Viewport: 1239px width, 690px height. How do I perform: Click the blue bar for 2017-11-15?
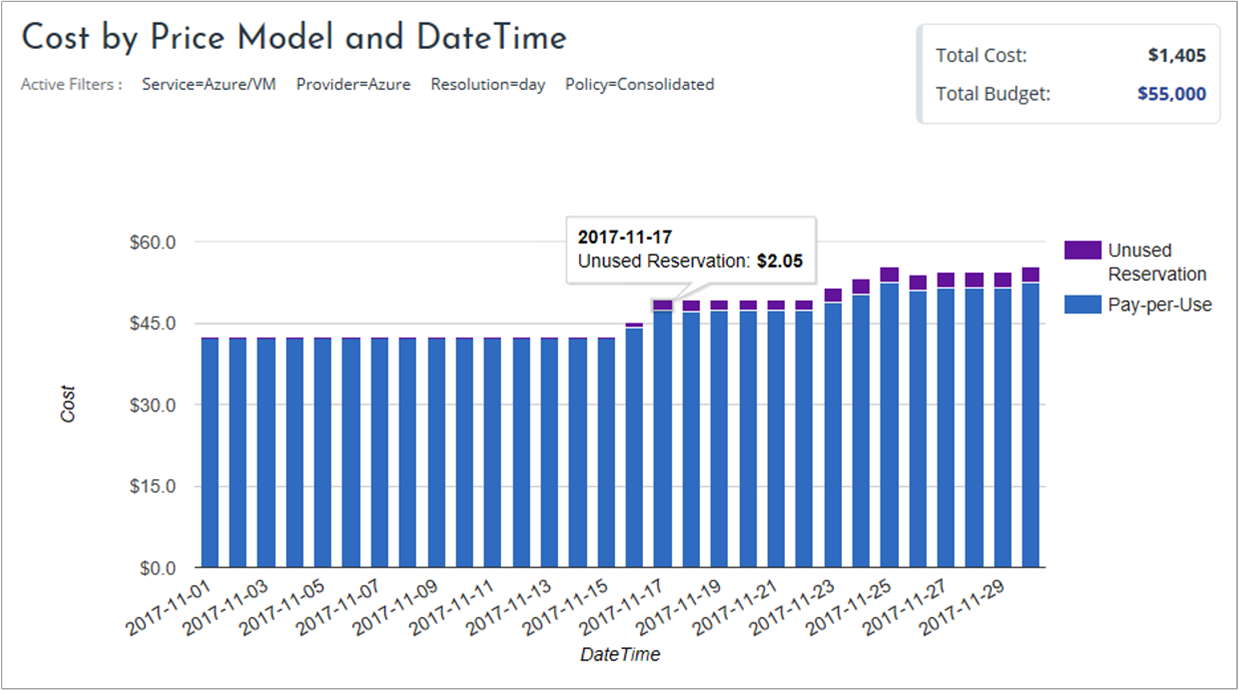click(x=607, y=454)
